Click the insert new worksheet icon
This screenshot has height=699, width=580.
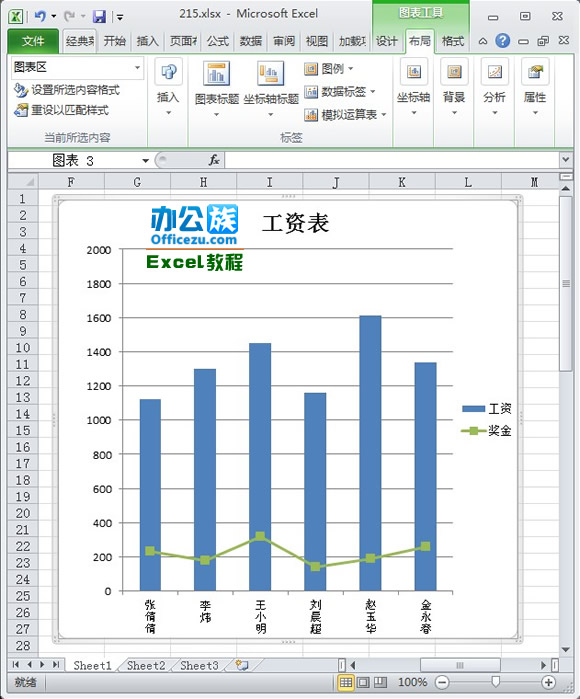tap(242, 665)
